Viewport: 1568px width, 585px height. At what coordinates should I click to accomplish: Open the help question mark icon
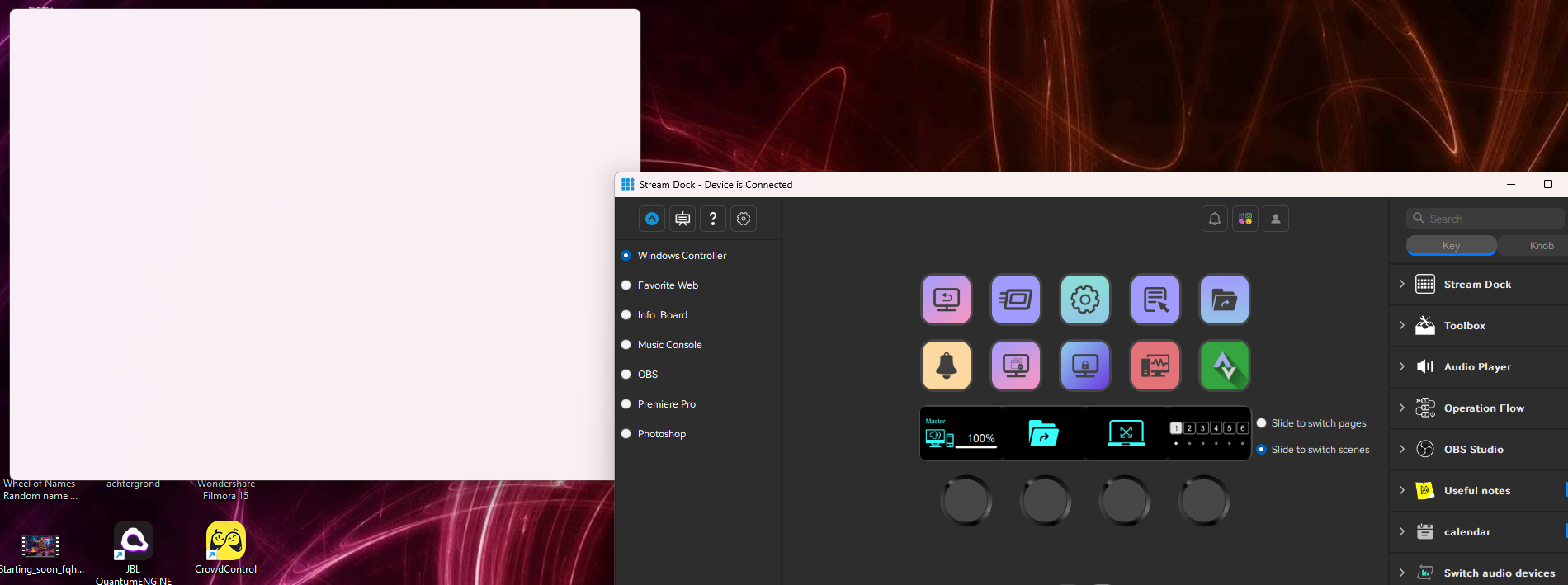(x=713, y=219)
